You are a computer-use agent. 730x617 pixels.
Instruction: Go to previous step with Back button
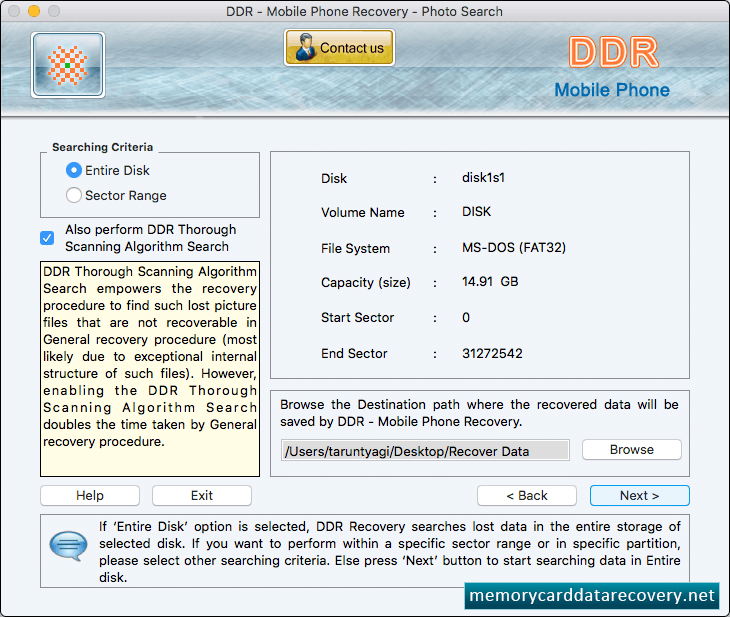[527, 495]
